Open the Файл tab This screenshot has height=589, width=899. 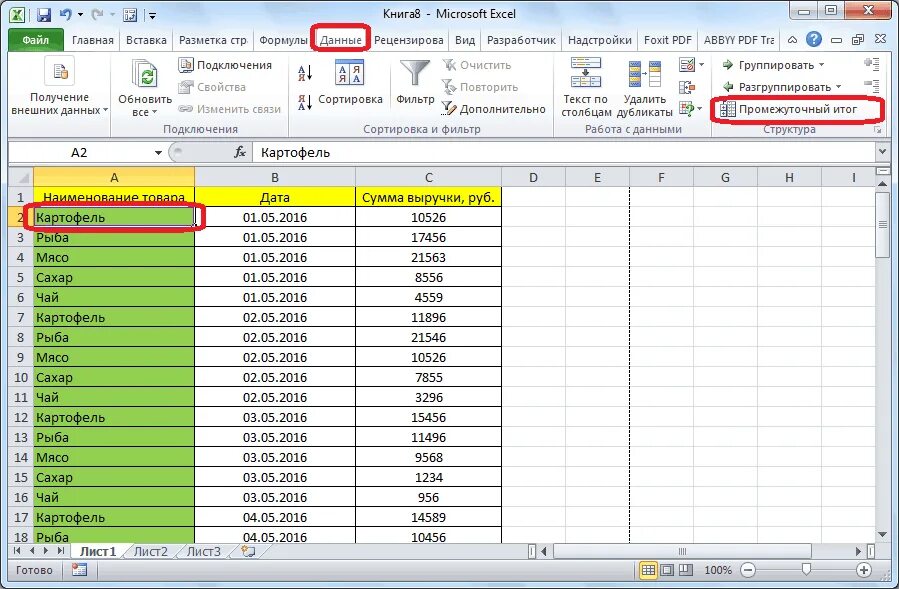(x=36, y=40)
